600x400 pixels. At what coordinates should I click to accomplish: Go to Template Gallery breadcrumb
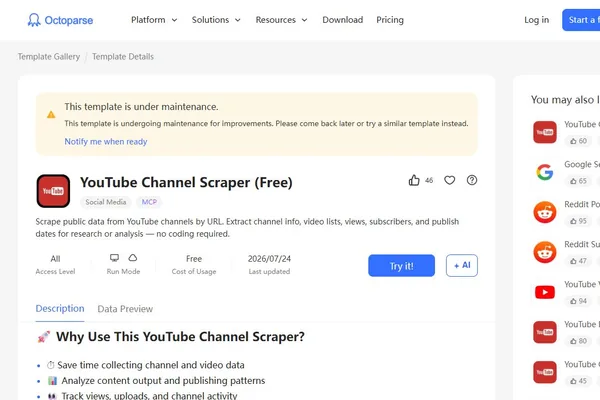pyautogui.click(x=49, y=57)
